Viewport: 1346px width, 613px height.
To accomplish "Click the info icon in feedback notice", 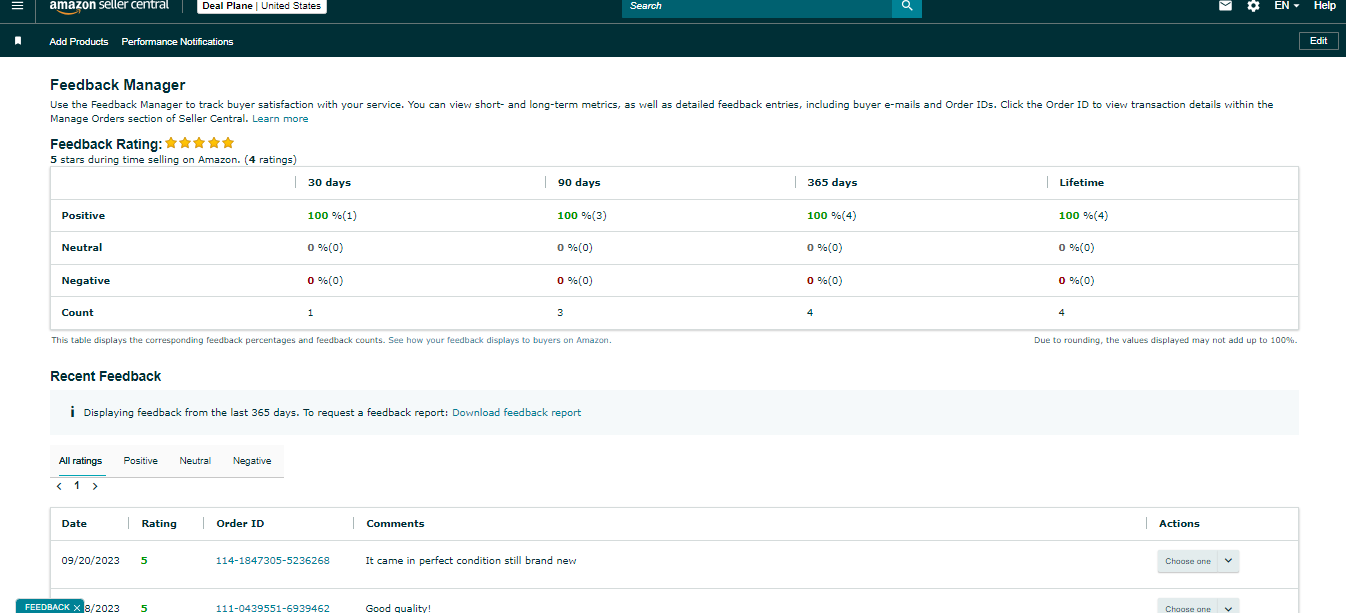I will pyautogui.click(x=72, y=412).
